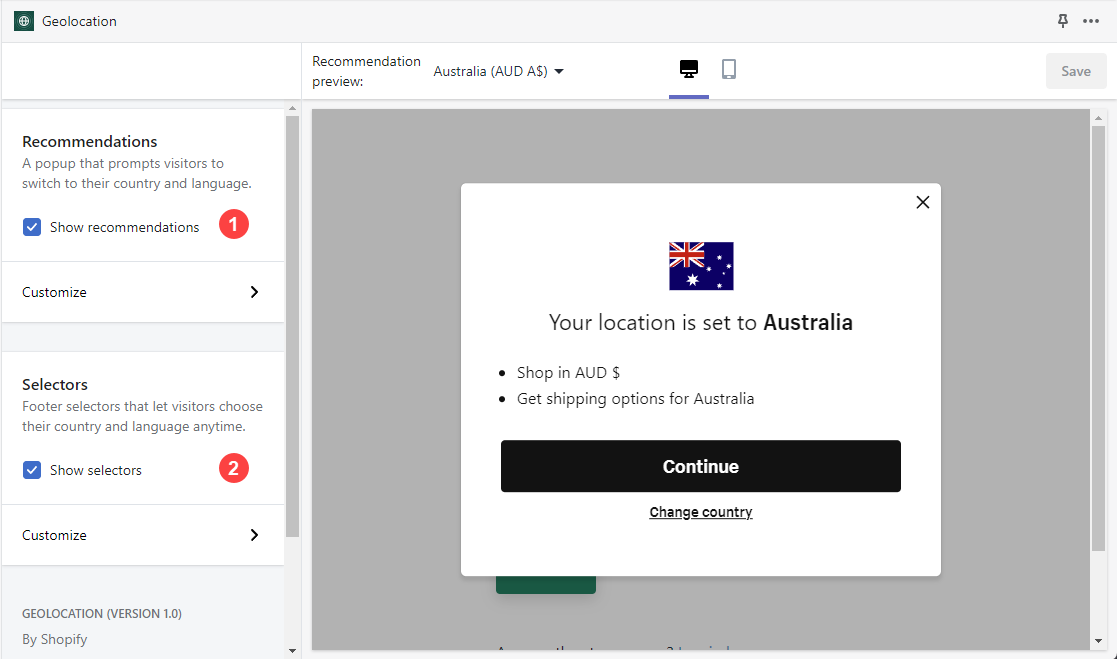Viewport: 1117px width, 659px height.
Task: Click the Geolocation globe app icon
Action: [24, 21]
